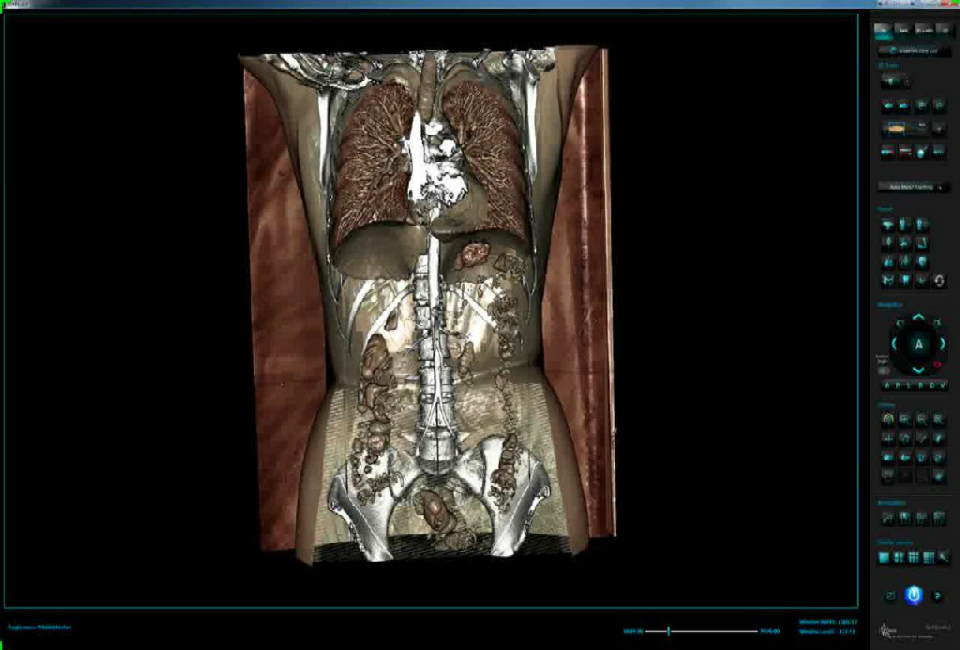Select the third tab in the top-right panel

[924, 29]
